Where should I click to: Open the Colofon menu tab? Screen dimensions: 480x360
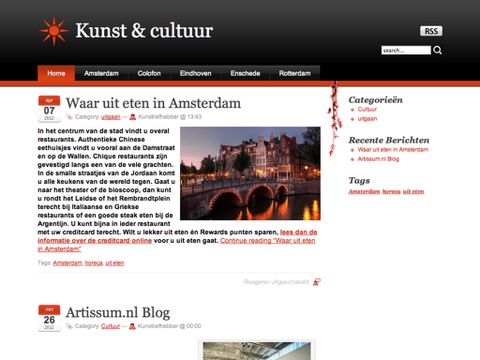(x=149, y=73)
